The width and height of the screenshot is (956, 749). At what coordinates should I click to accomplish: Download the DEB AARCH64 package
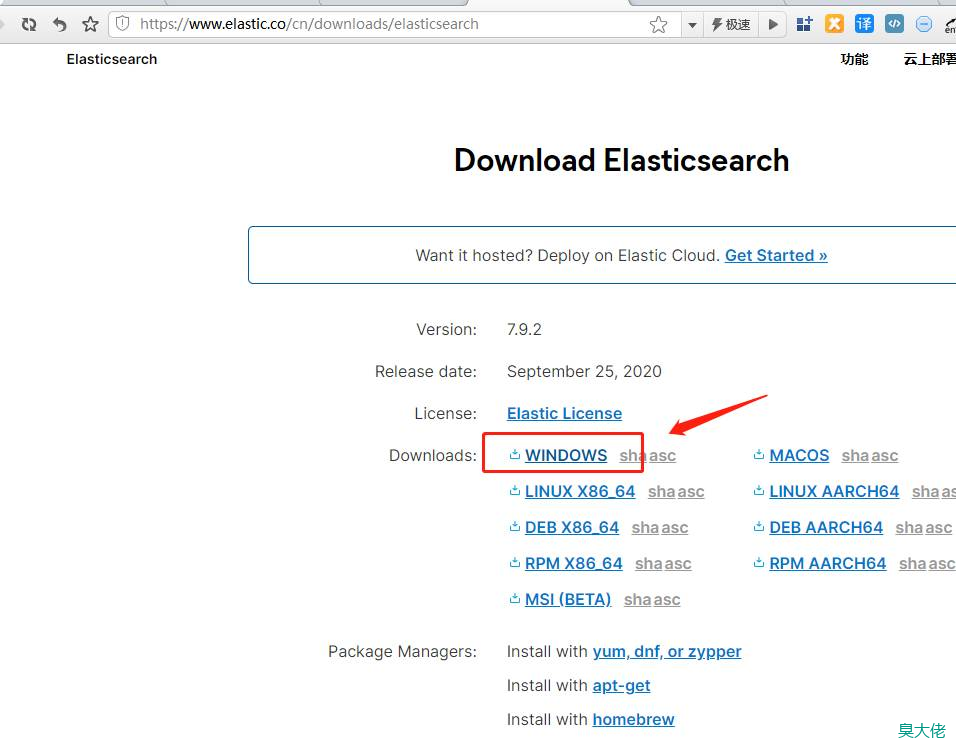[x=826, y=528]
